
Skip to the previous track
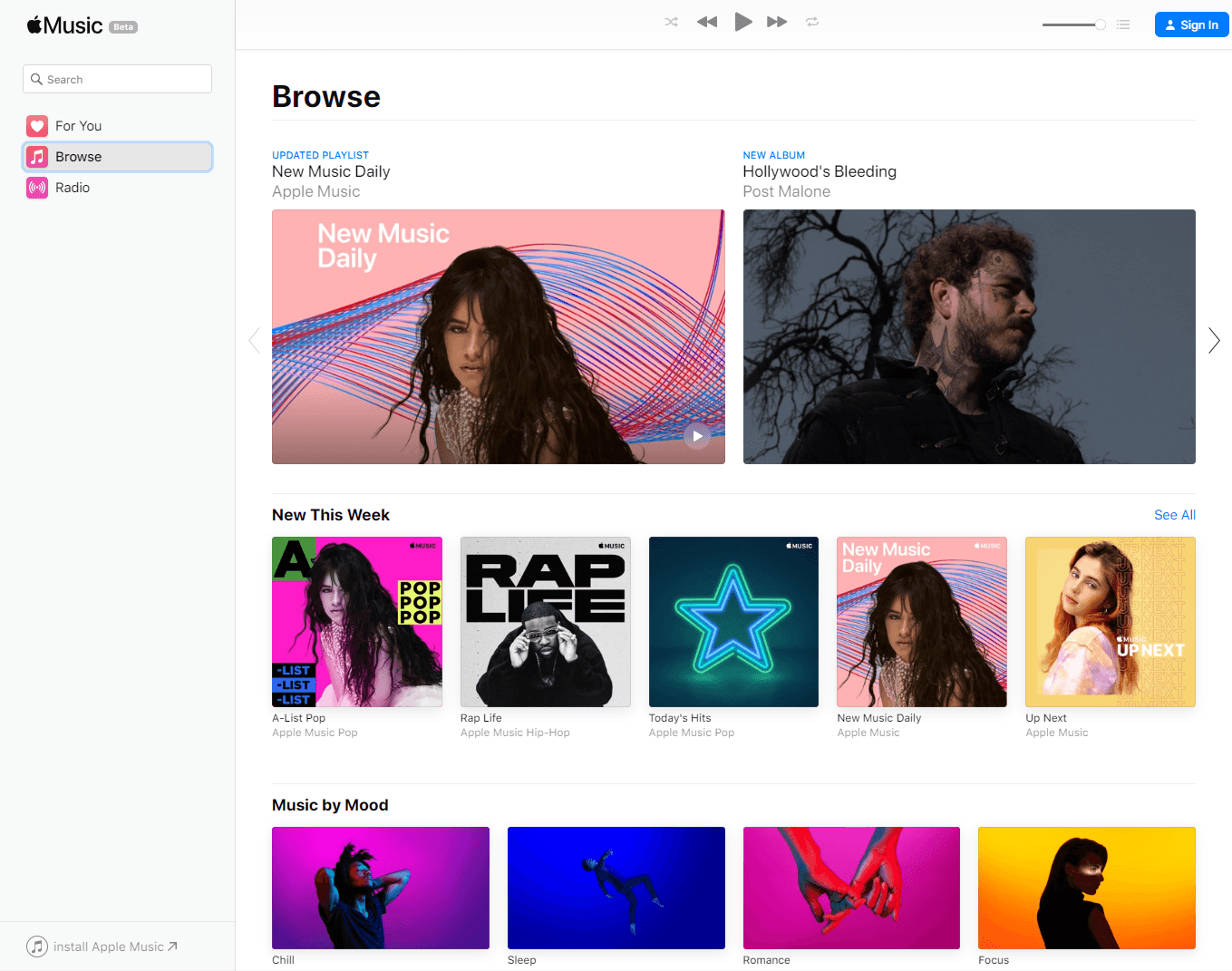pyautogui.click(x=707, y=22)
